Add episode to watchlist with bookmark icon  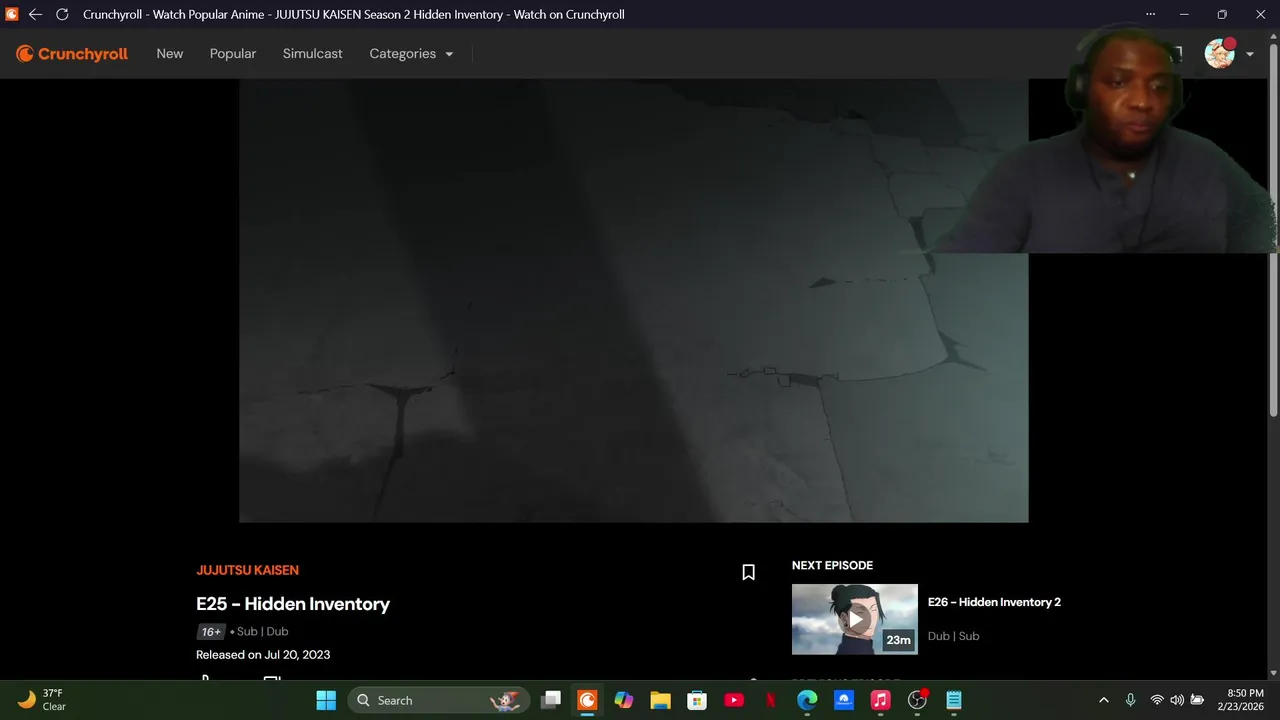tap(748, 572)
